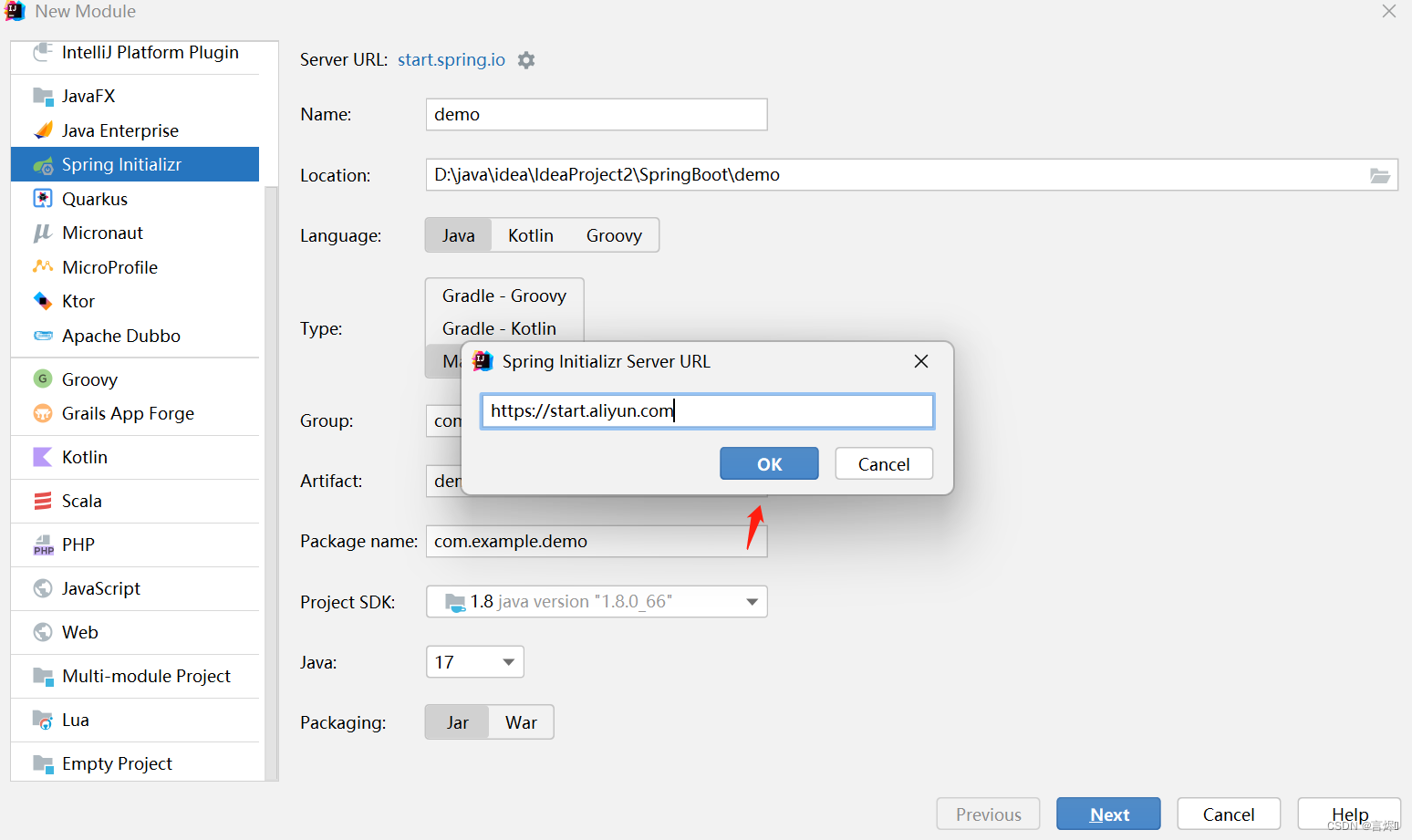Close the Spring Initializr Server URL dialog
The image size is (1412, 840).
[x=921, y=361]
